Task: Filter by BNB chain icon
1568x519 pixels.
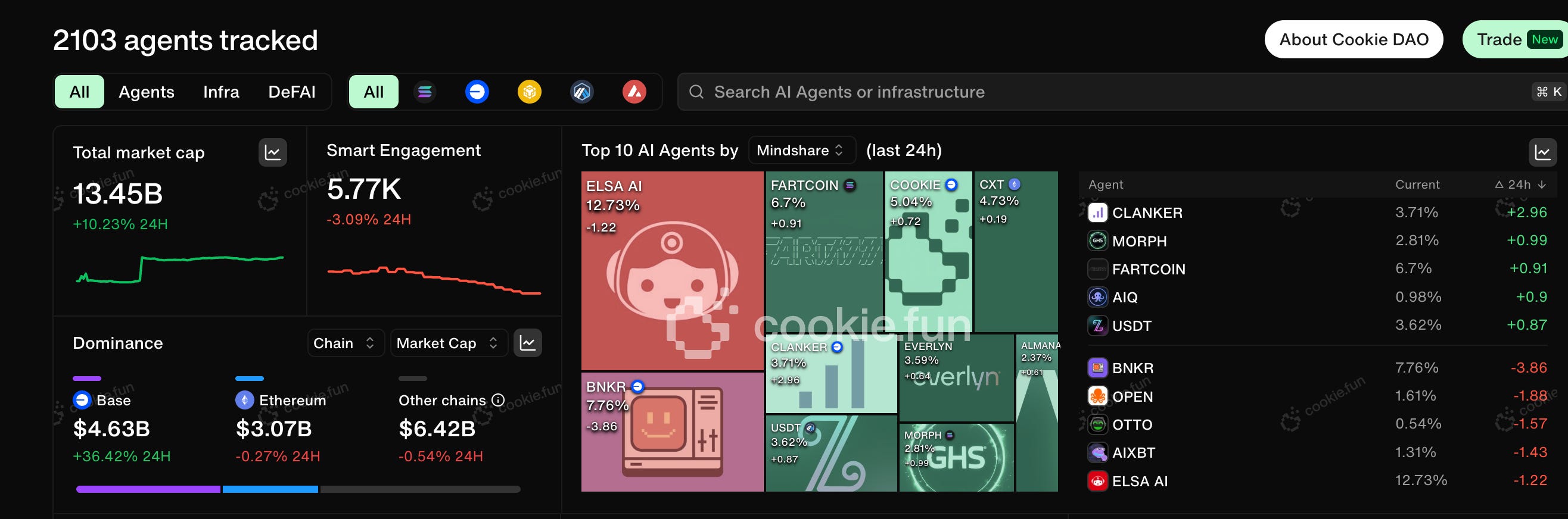Action: [x=529, y=92]
